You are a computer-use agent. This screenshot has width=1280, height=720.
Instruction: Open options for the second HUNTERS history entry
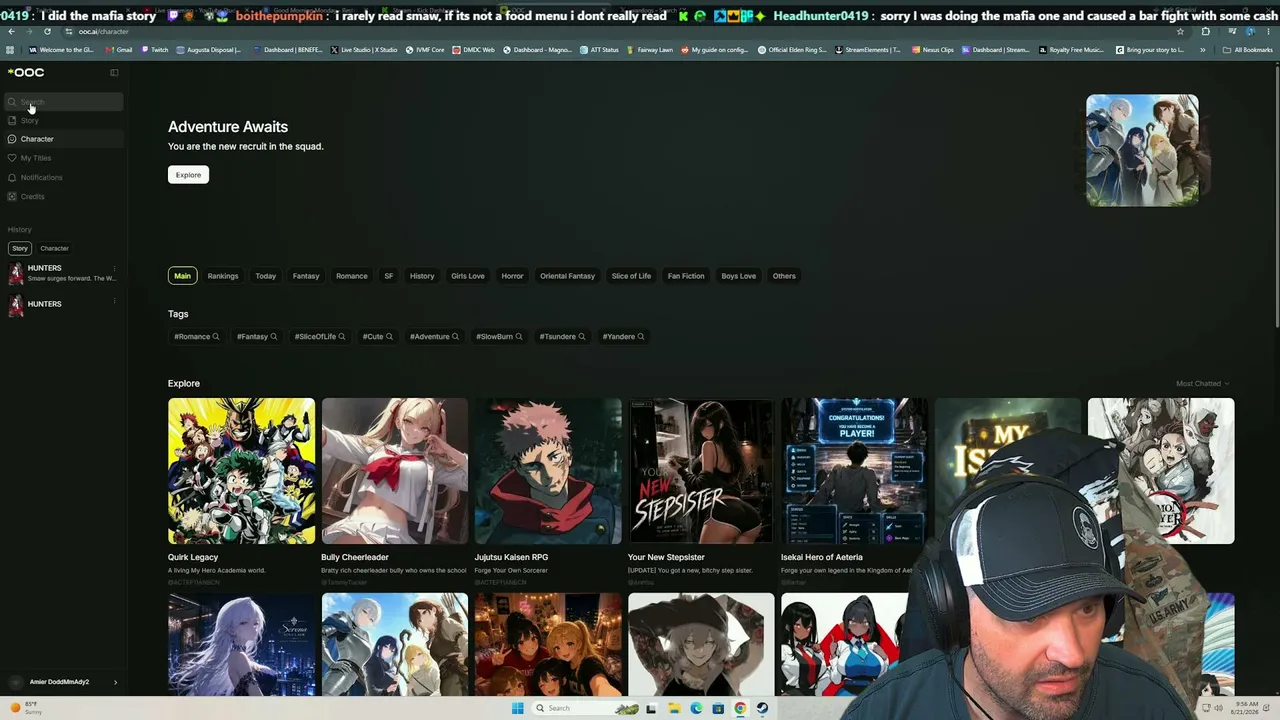[114, 301]
